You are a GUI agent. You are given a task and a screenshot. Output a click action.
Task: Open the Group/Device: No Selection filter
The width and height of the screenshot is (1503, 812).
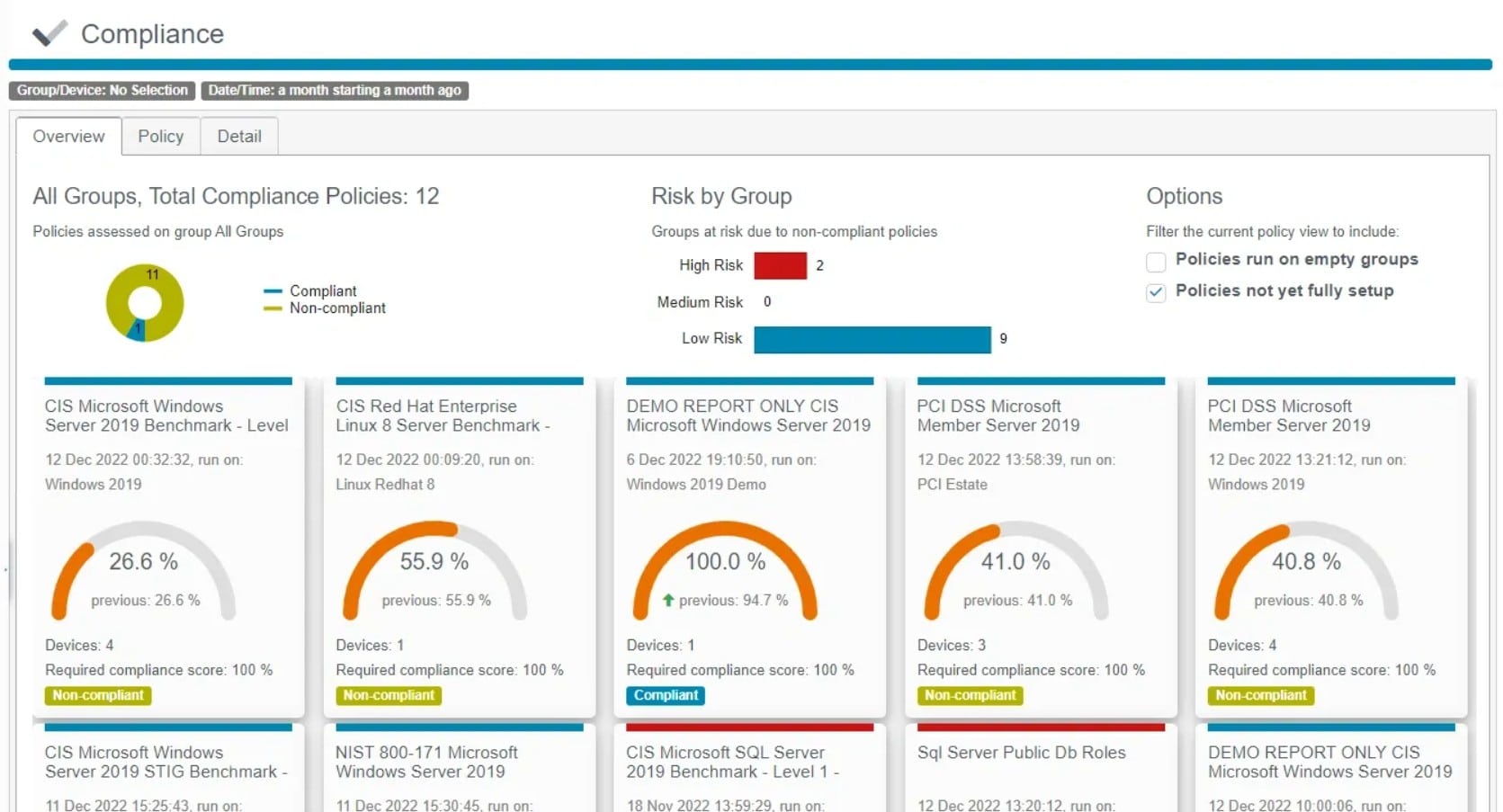coord(102,90)
